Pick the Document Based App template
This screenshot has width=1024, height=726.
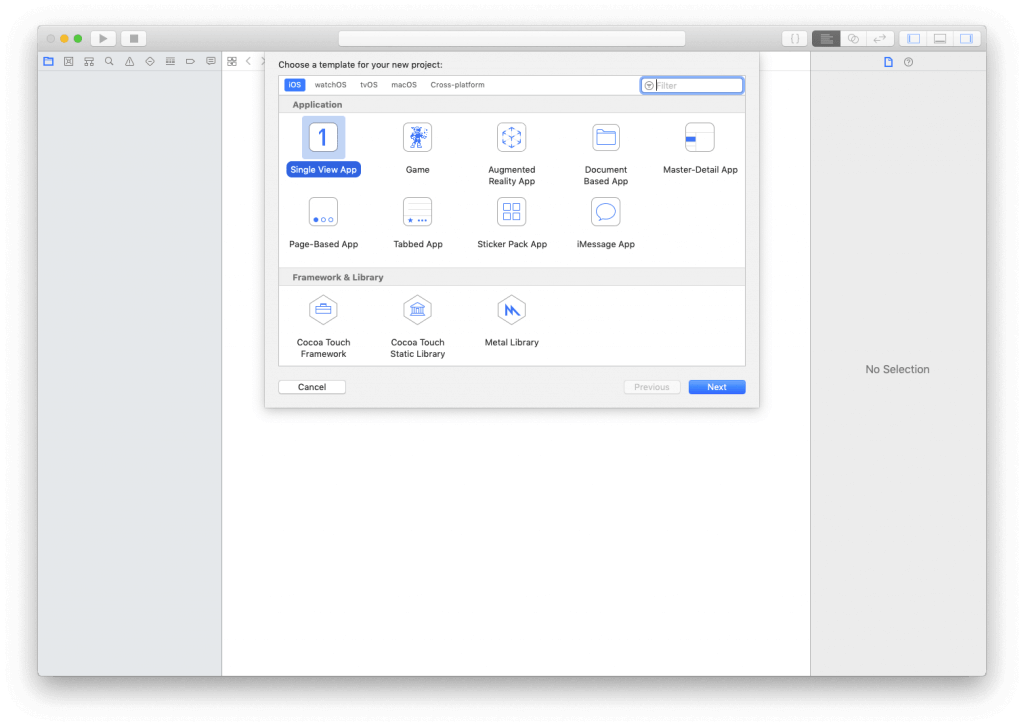[605, 137]
